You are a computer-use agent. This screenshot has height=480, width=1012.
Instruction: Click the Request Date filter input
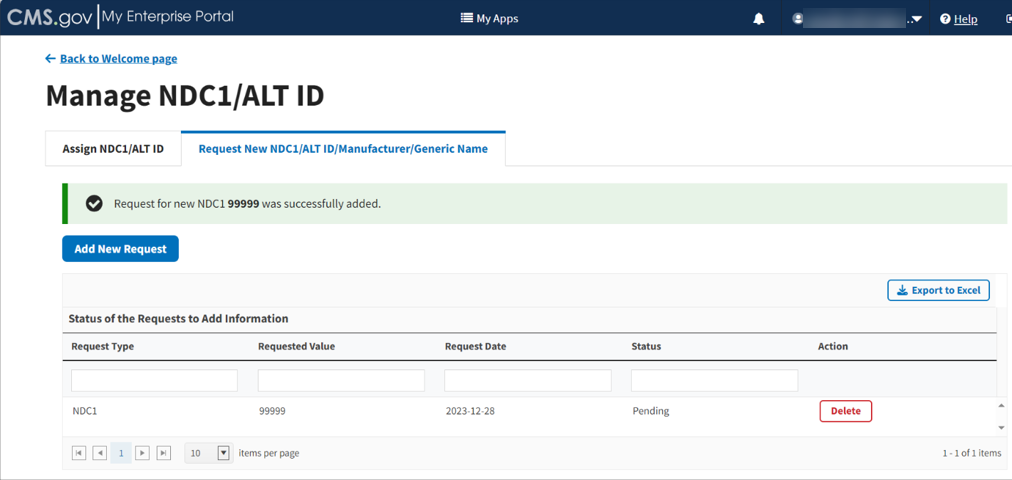click(x=527, y=380)
